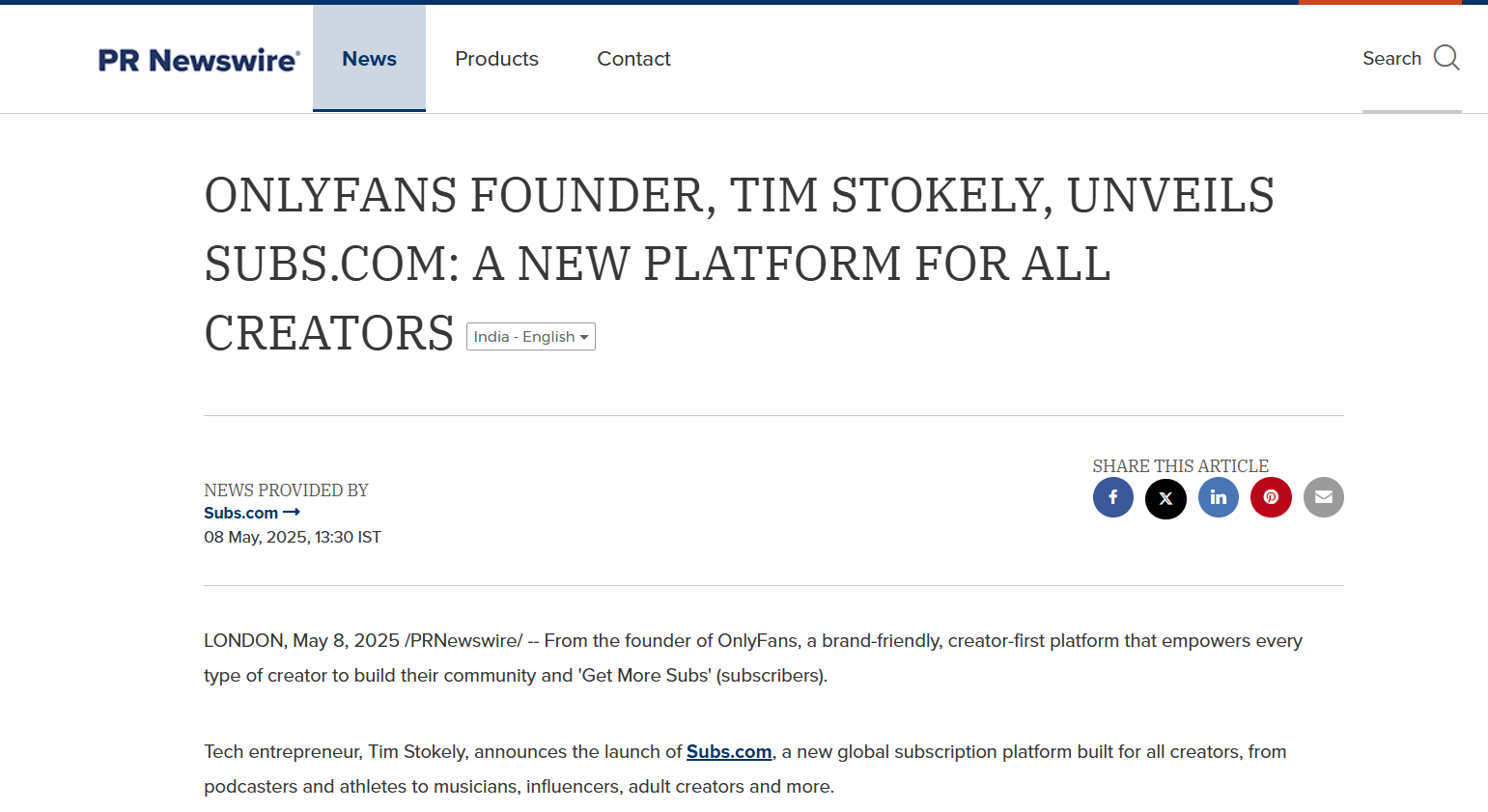Share the article on X (Twitter)
The image size is (1488, 812).
coord(1165,497)
